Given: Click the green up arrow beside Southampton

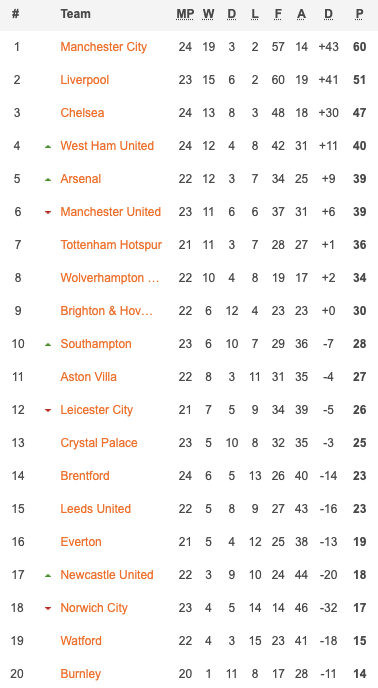Looking at the screenshot, I should [48, 344].
